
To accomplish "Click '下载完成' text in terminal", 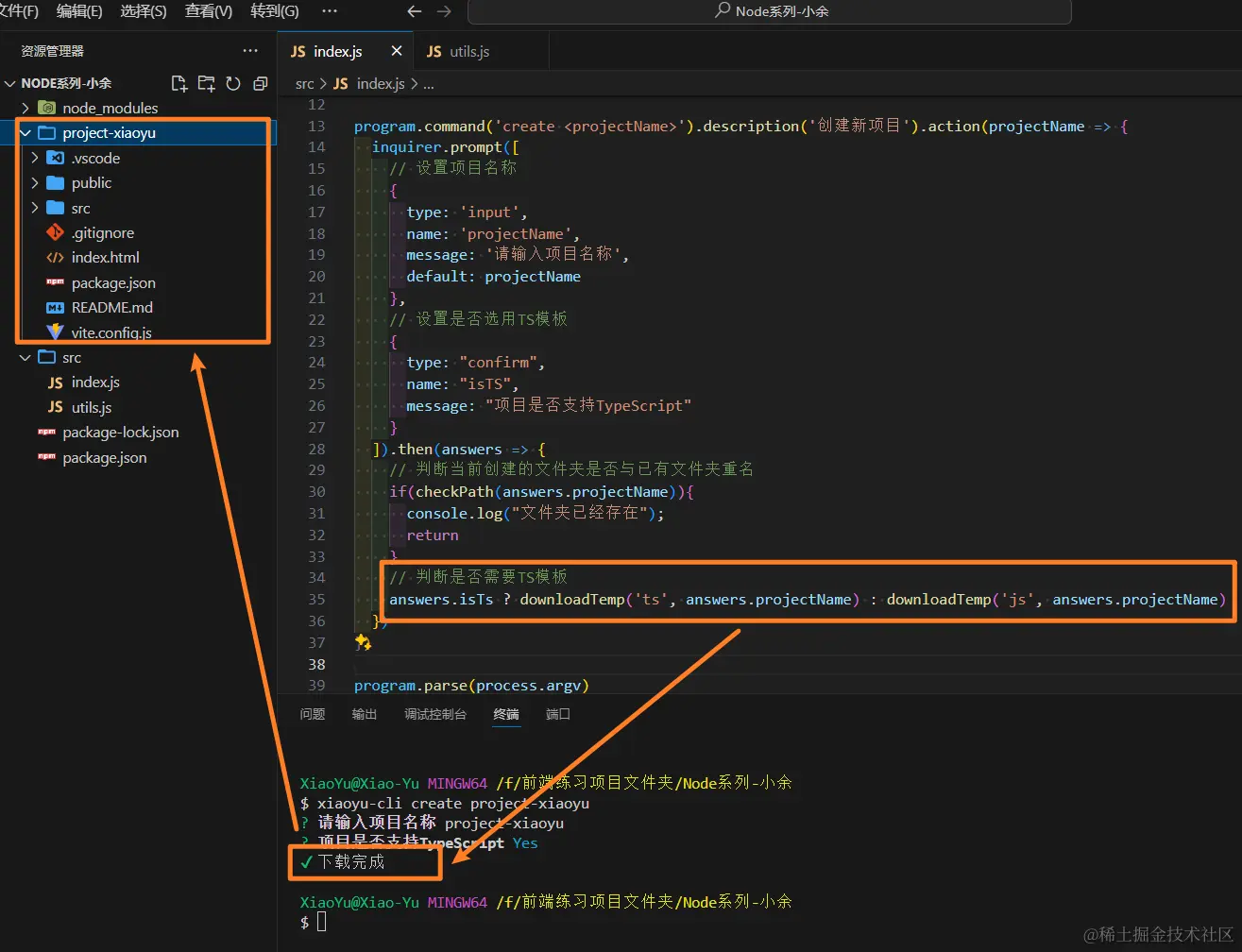I will pyautogui.click(x=351, y=861).
